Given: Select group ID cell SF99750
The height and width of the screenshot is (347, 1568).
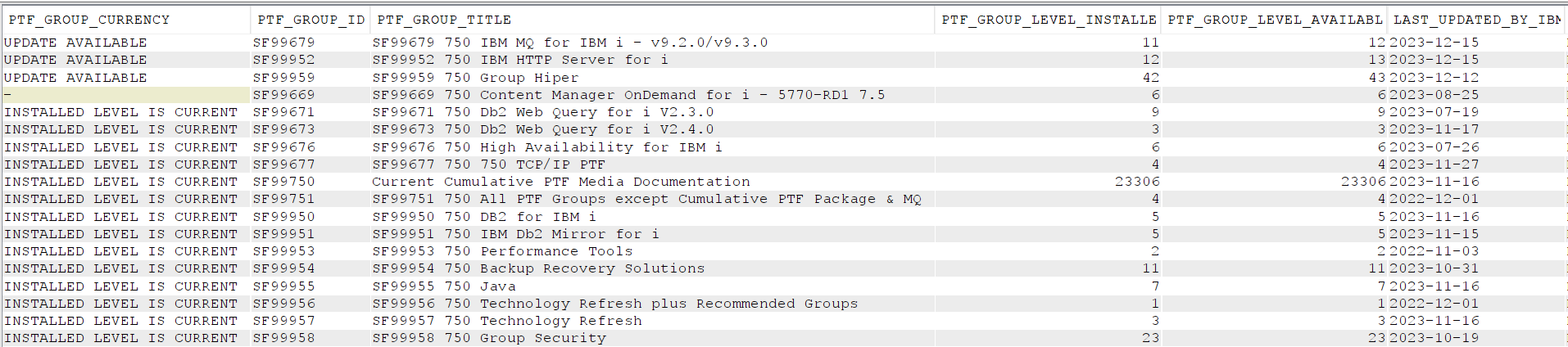Looking at the screenshot, I should 310,182.
